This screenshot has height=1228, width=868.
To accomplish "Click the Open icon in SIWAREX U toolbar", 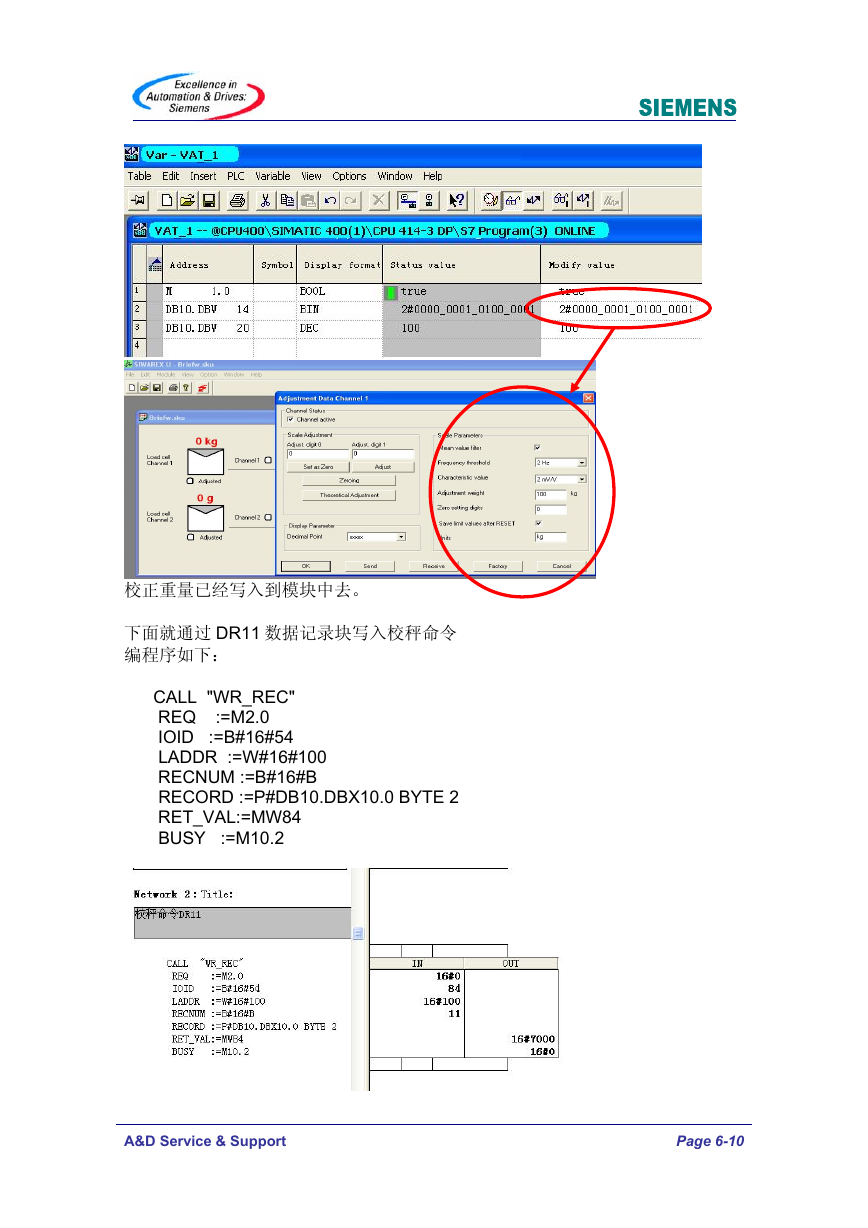I will (x=144, y=387).
